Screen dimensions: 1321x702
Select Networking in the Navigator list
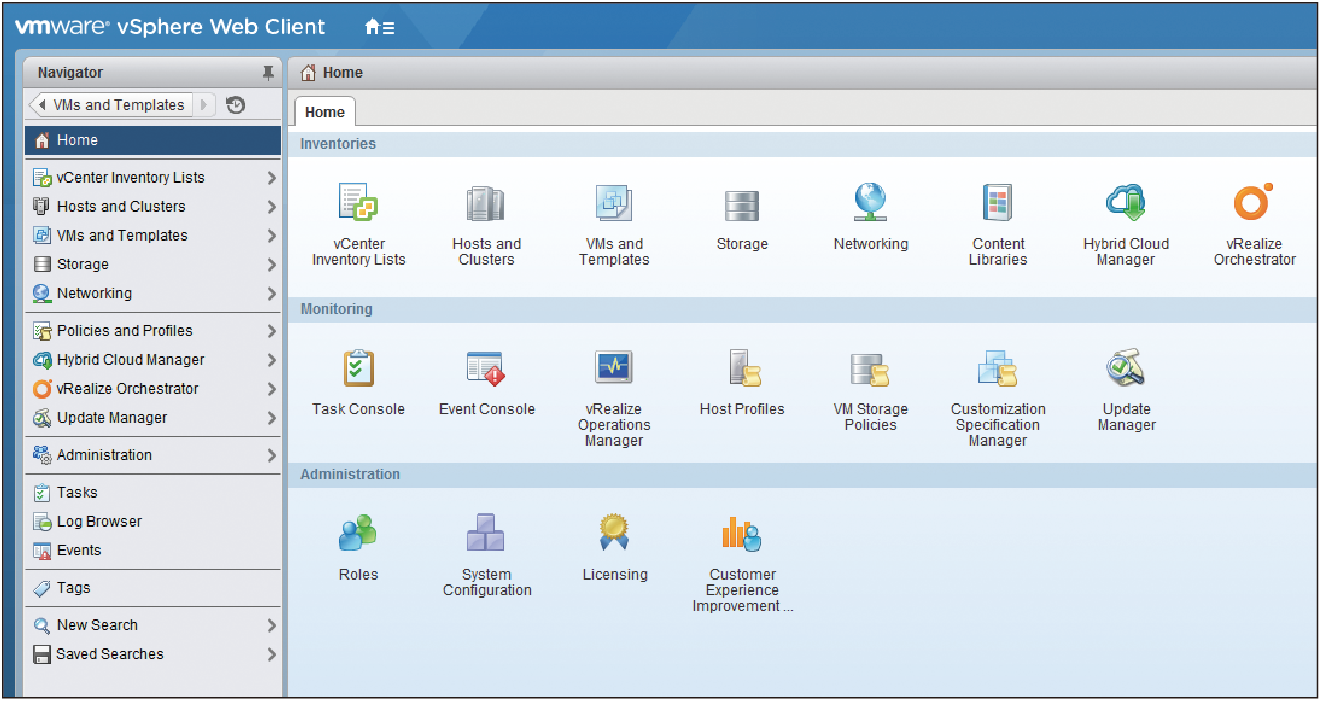pos(152,294)
